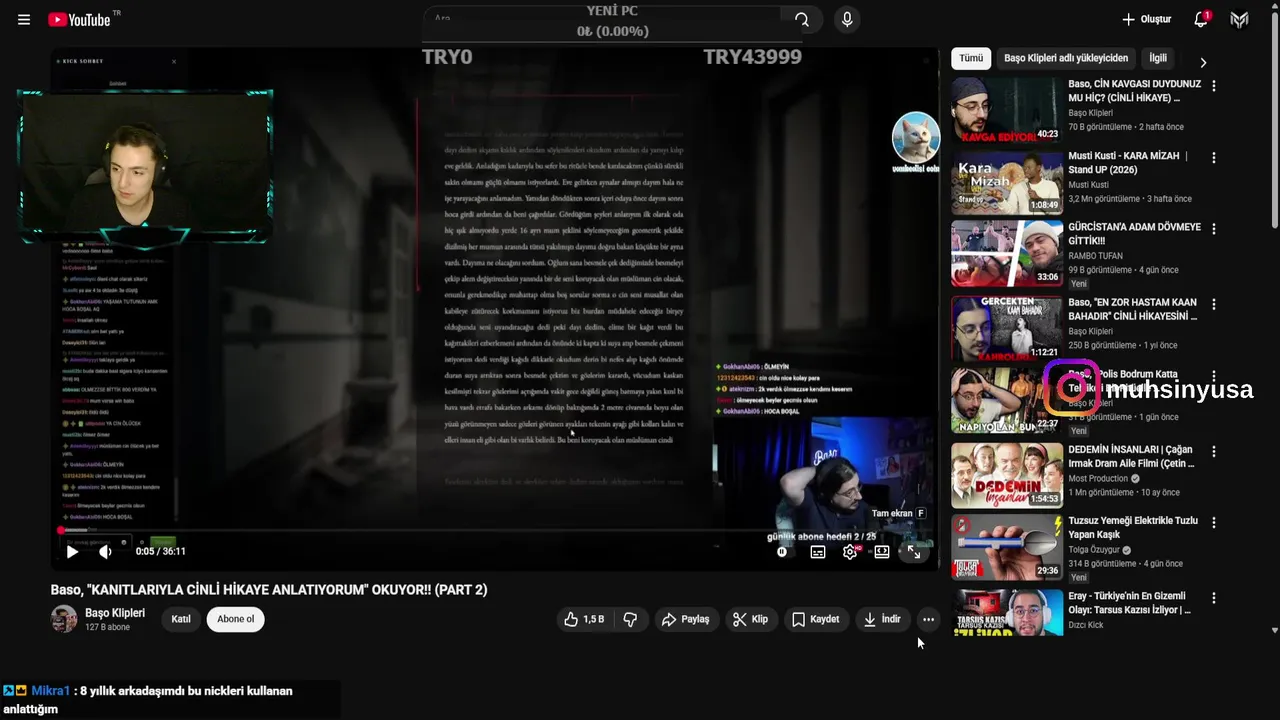Click the pause icon near abone hedefi
1280x720 pixels.
[x=782, y=552]
